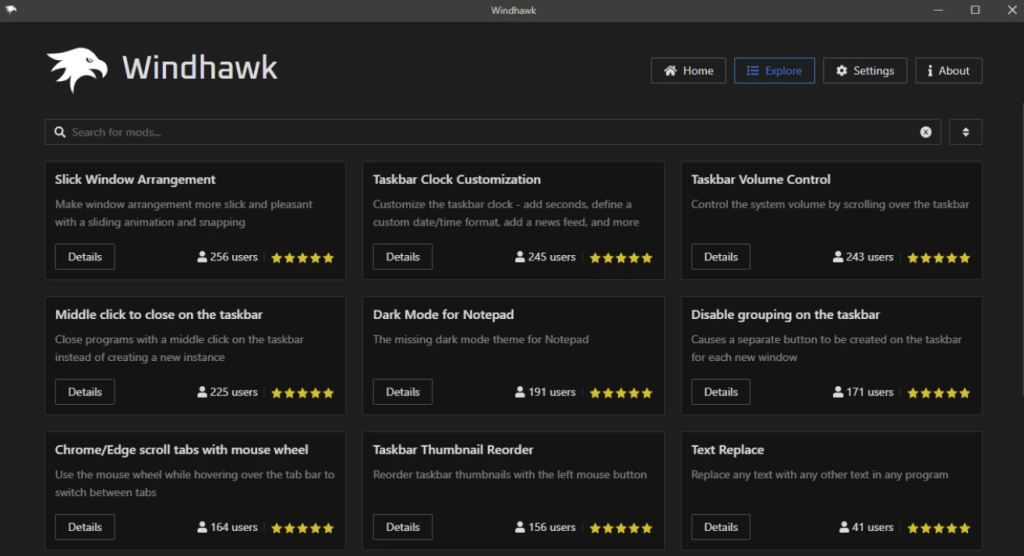Click the star rating of Chrome/Edge scroll tabs
1024x556 pixels.
(302, 528)
